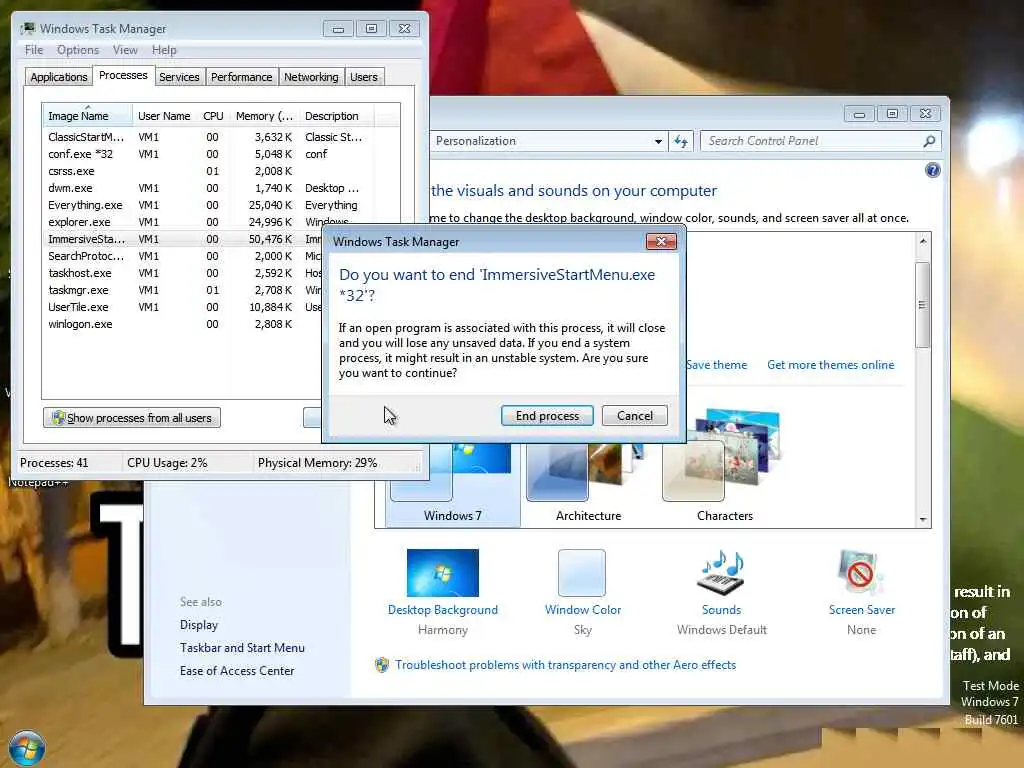This screenshot has height=768, width=1024.
Task: Click the Desktop Background link text
Action: [442, 610]
